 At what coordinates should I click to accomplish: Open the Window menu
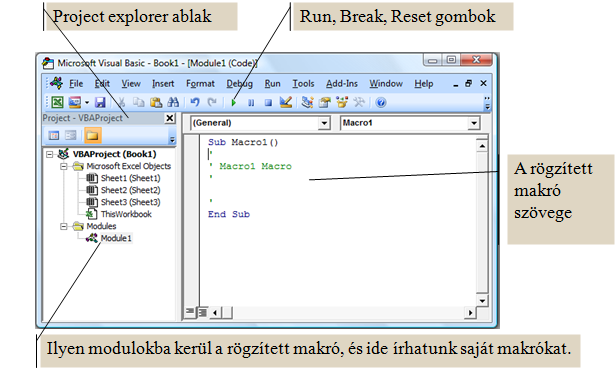(386, 84)
